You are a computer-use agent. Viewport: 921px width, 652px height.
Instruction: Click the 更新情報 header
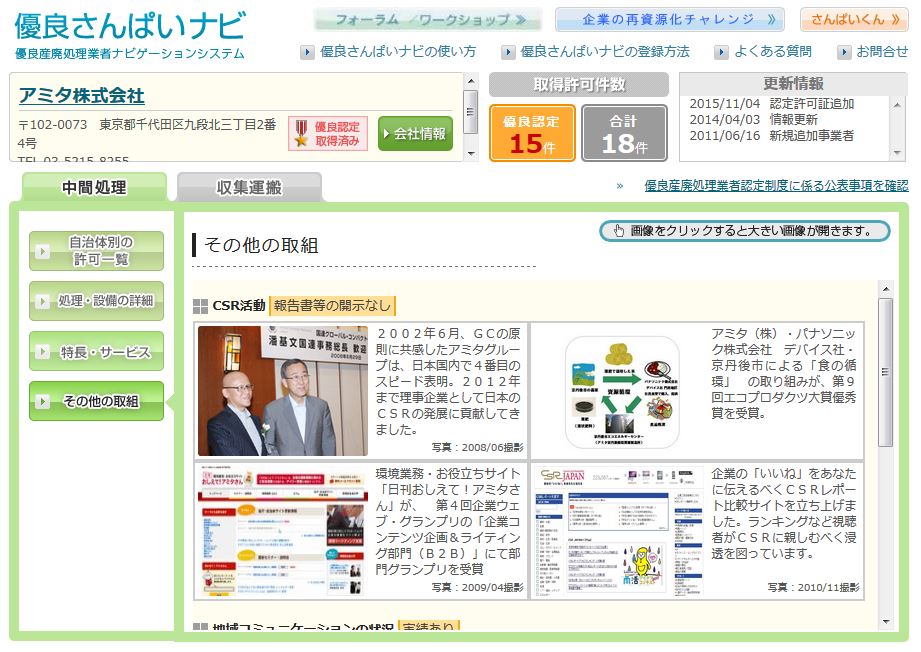pos(793,83)
